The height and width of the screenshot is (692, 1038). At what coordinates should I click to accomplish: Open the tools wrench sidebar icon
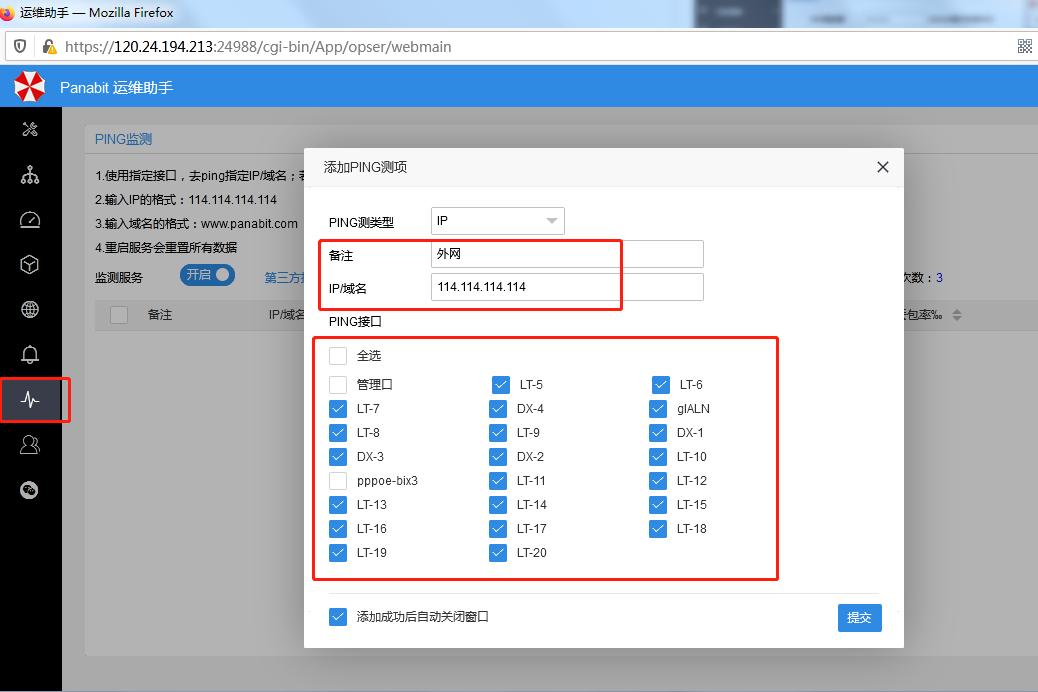(x=30, y=129)
